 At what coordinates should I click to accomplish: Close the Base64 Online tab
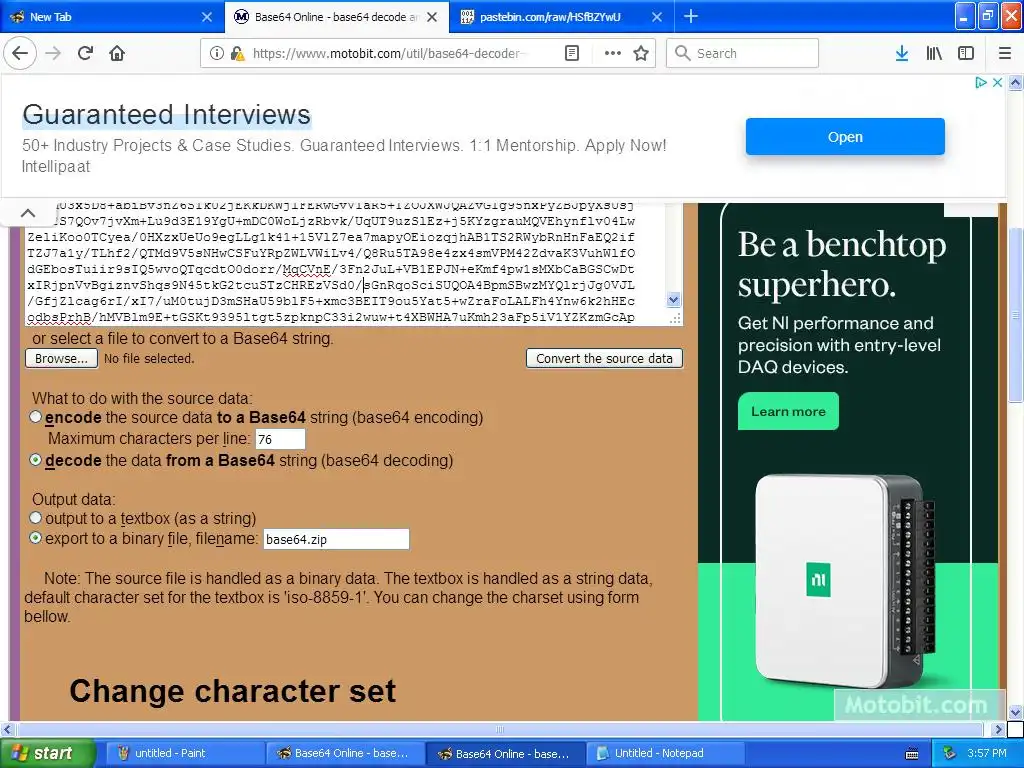(432, 17)
